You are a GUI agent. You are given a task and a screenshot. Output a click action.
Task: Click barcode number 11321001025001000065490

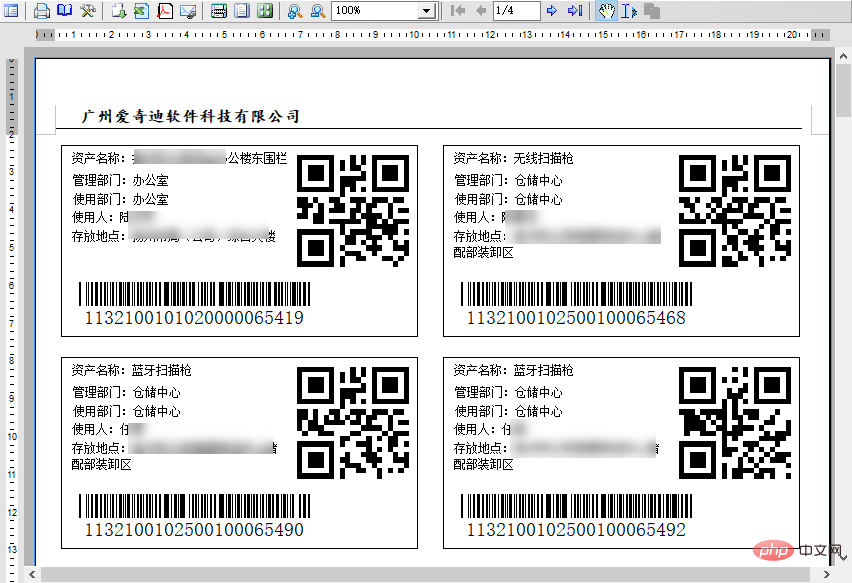[x=194, y=530]
